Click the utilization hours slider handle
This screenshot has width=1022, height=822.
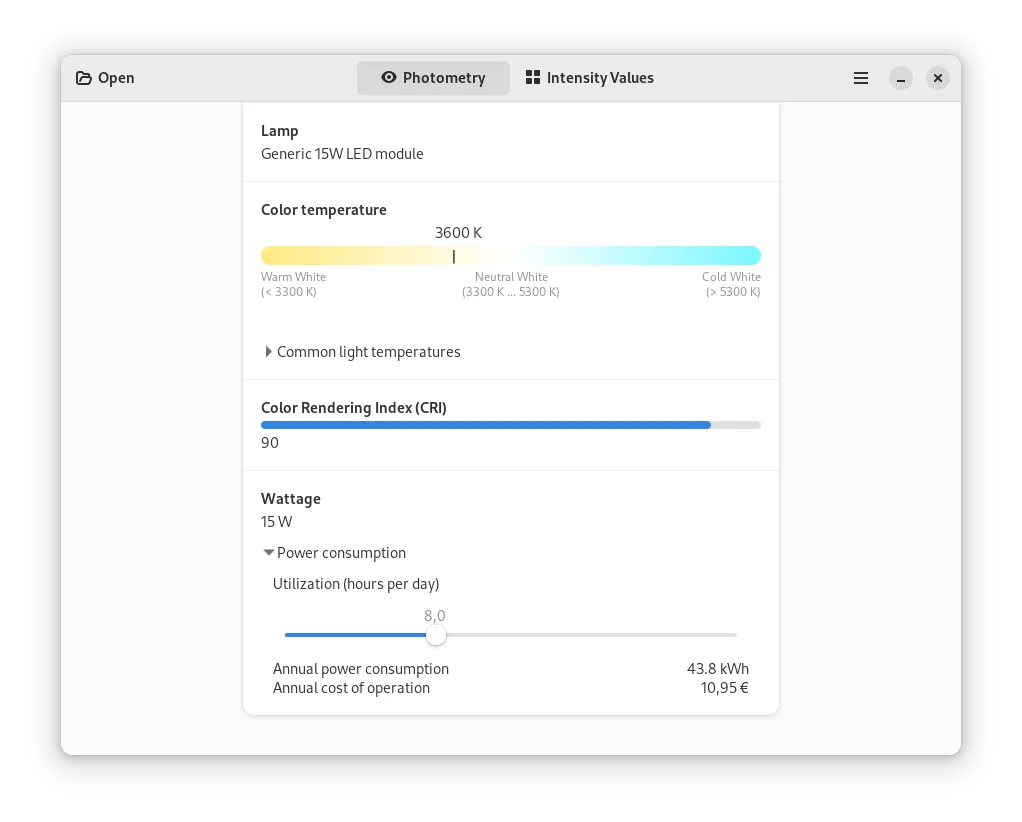[436, 635]
